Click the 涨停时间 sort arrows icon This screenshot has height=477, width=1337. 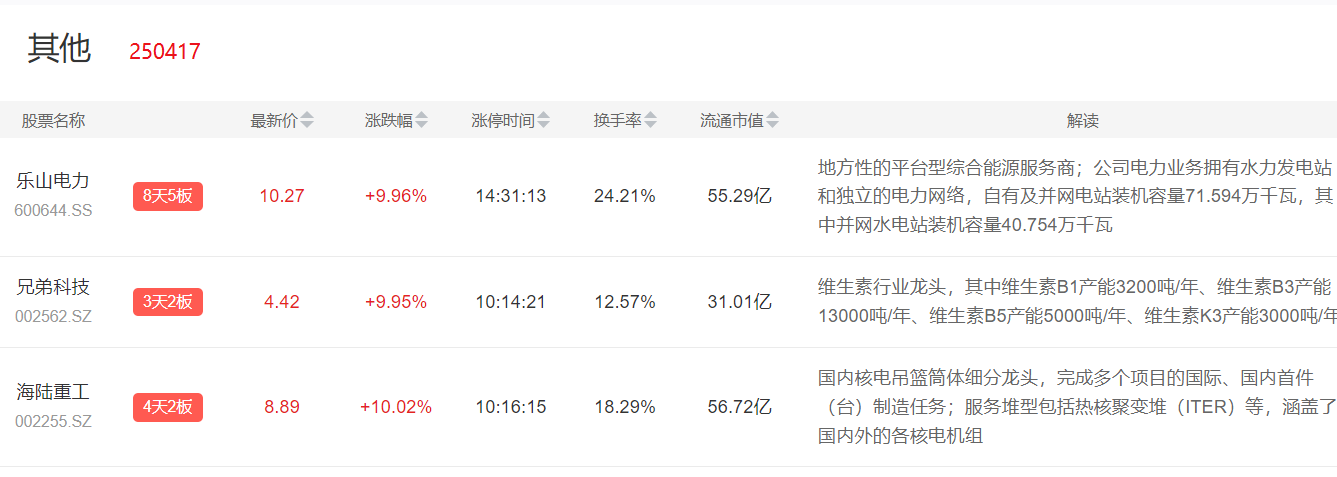543,121
